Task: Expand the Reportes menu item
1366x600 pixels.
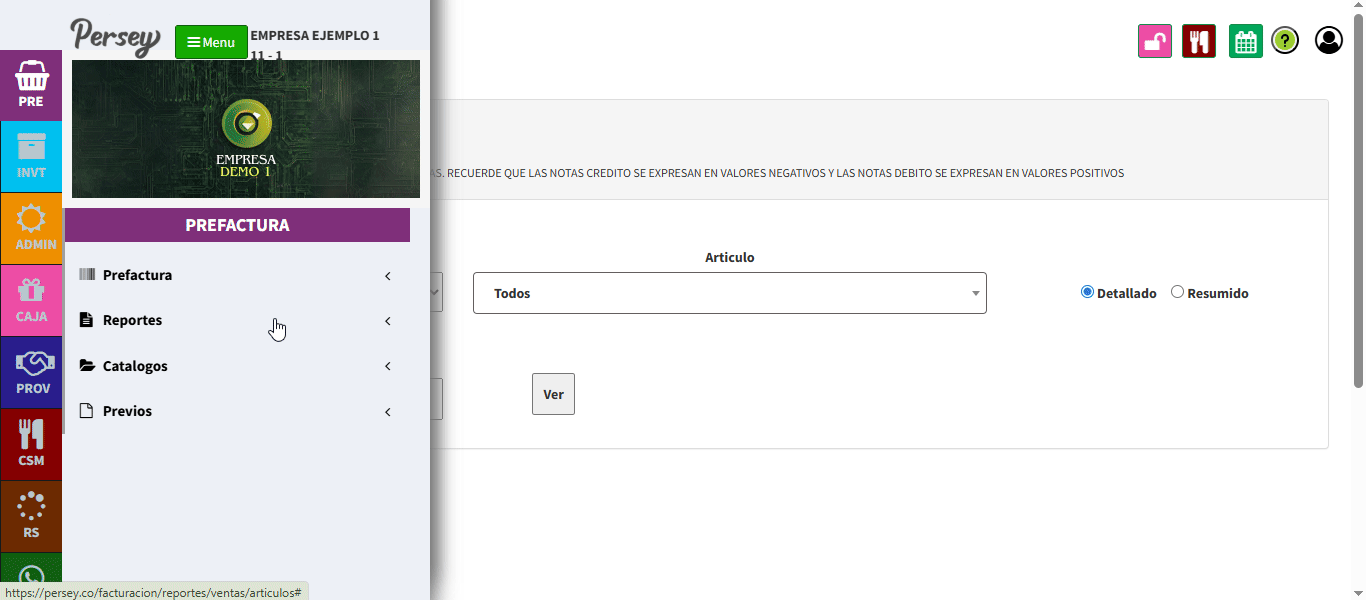Action: (132, 321)
